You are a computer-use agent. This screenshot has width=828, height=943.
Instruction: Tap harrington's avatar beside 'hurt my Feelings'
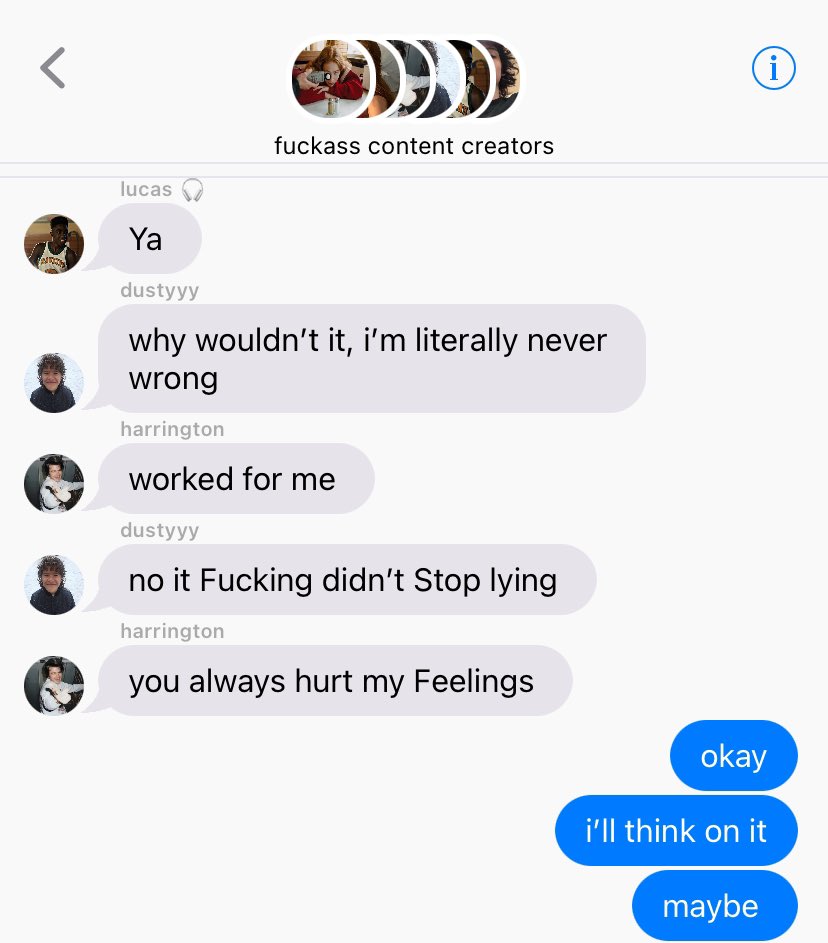[54, 686]
